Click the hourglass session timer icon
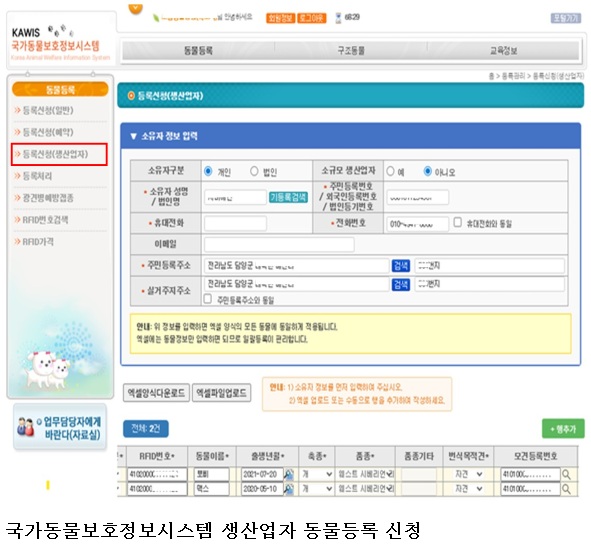Image resolution: width=591 pixels, height=555 pixels. click(338, 18)
